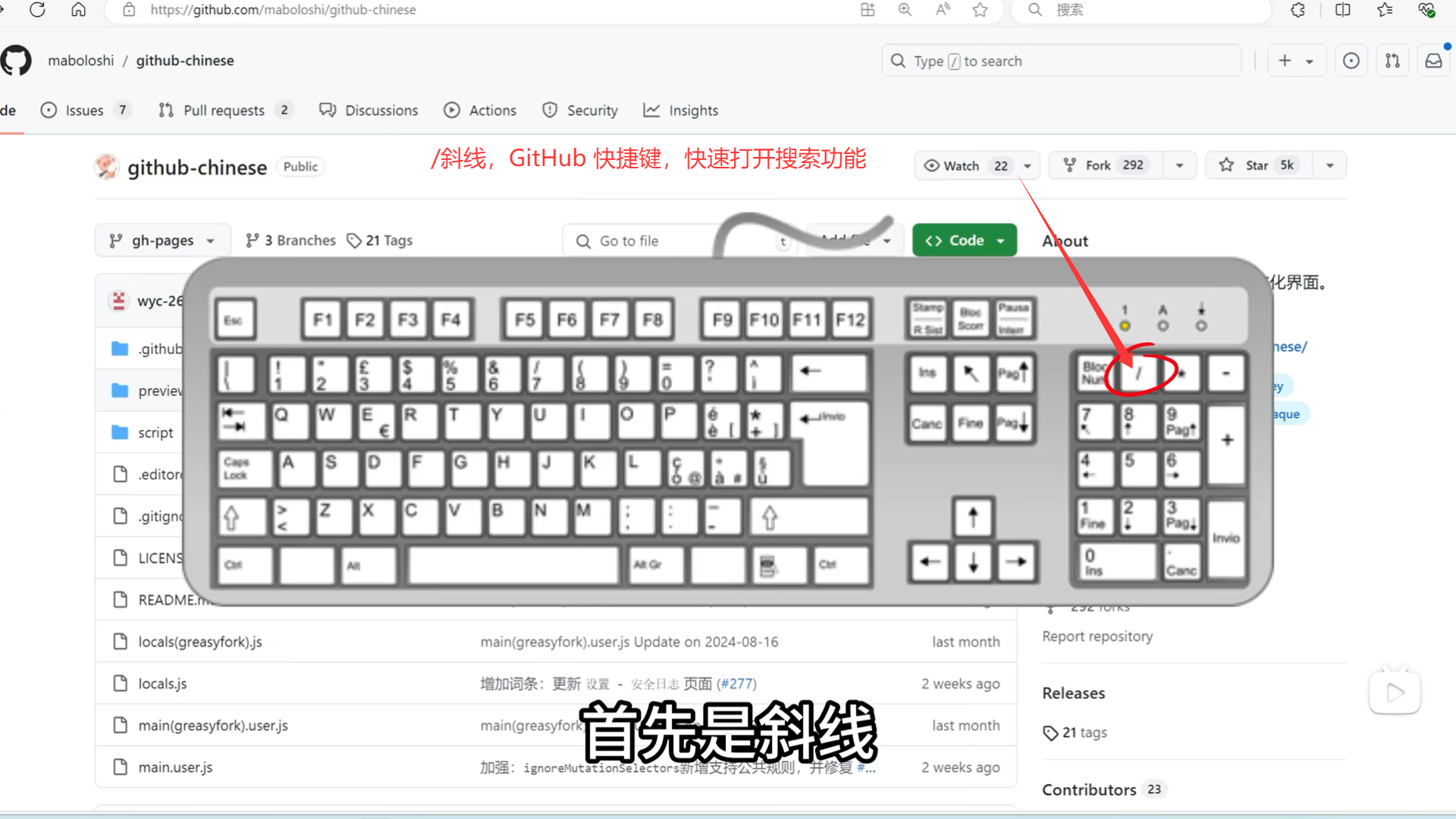Viewport: 1456px width, 819px height.
Task: Open the GitHub notifications inbox icon
Action: (x=1433, y=61)
